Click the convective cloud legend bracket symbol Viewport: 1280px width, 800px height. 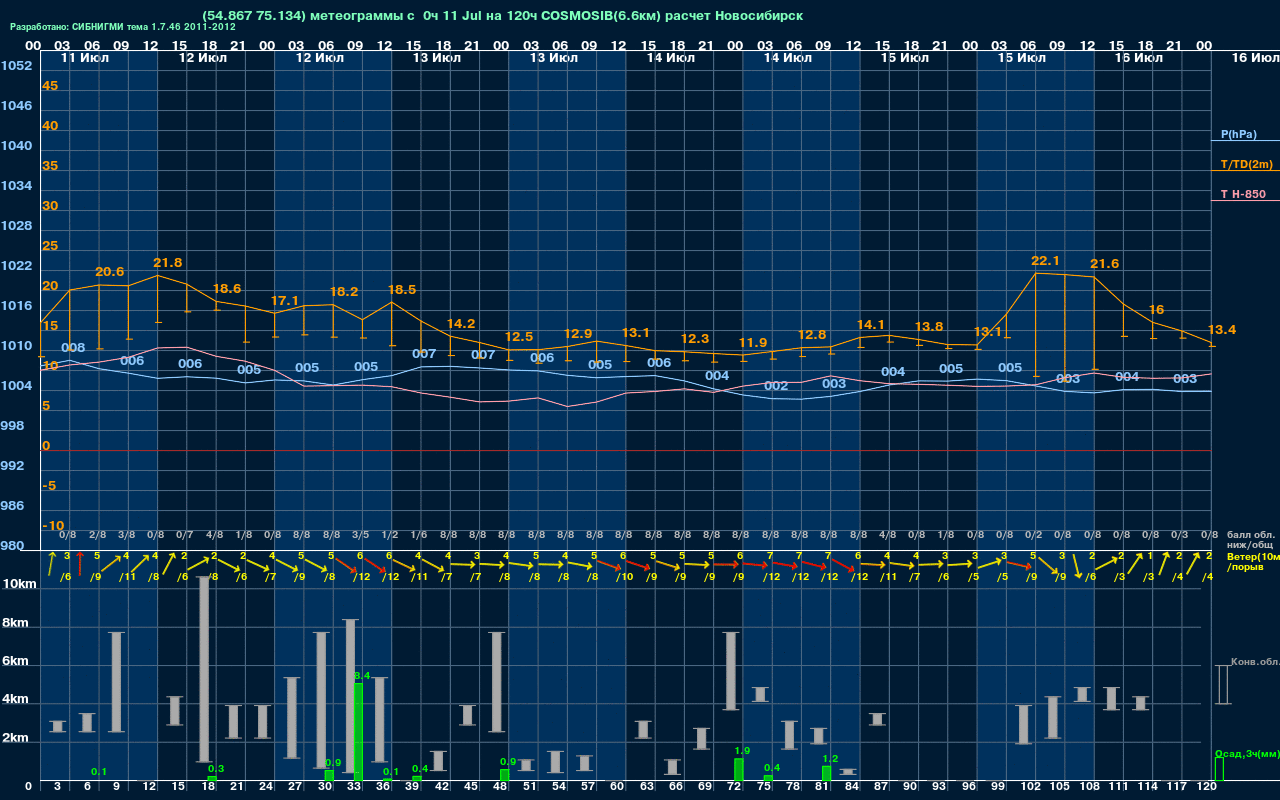pyautogui.click(x=1222, y=685)
